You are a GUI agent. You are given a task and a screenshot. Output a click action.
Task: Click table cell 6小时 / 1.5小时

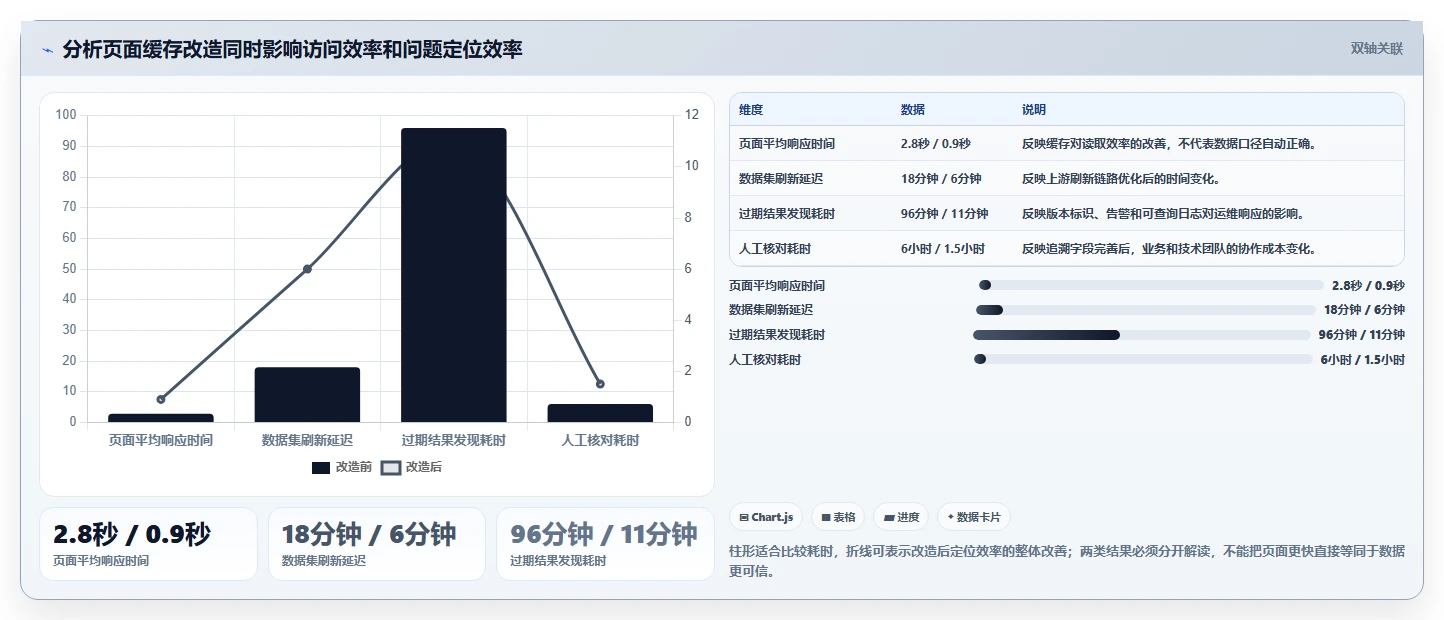[x=942, y=249]
